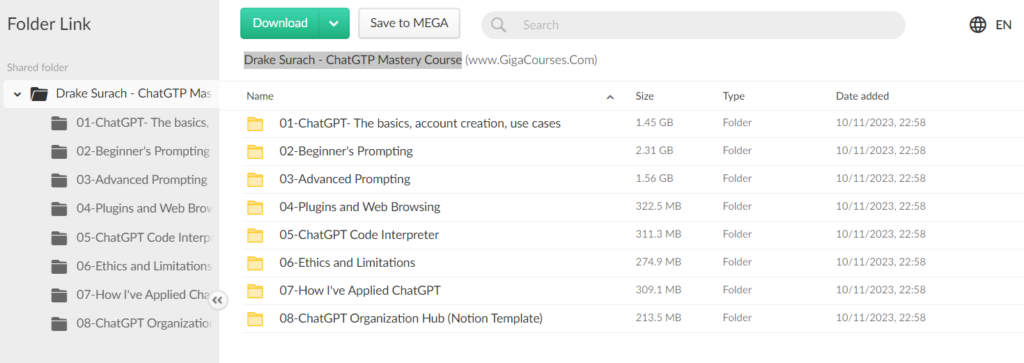Click the EN language label
This screenshot has width=1024, height=363.
coord(1003,25)
